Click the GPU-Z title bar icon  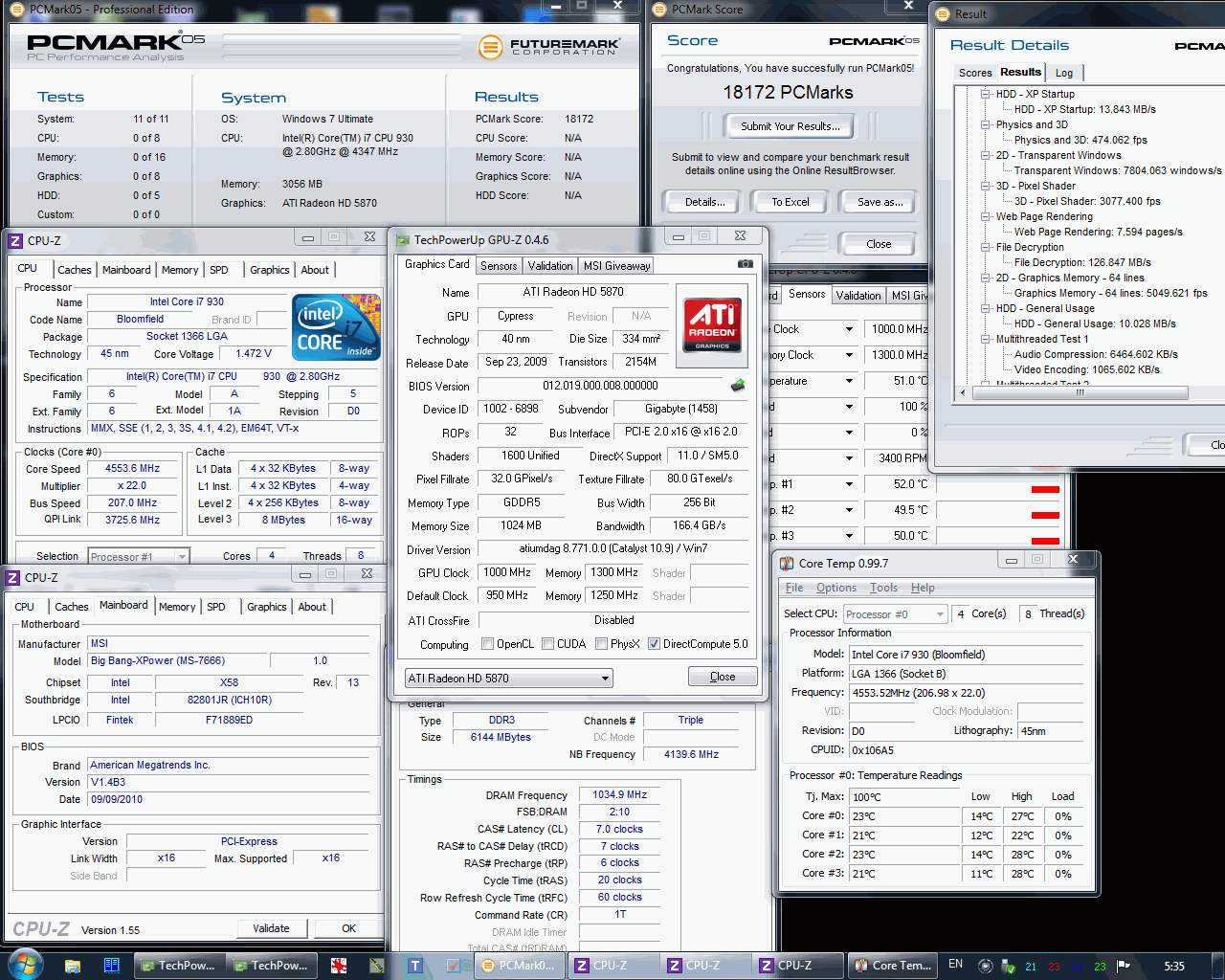pyautogui.click(x=403, y=240)
